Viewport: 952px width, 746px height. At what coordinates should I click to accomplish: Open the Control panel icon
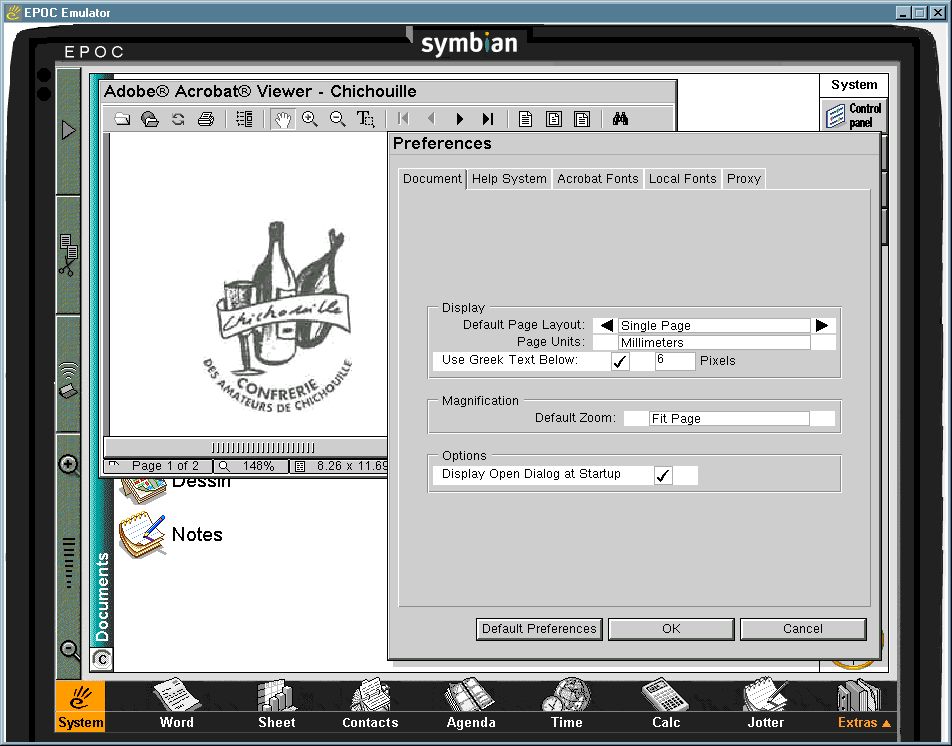854,115
